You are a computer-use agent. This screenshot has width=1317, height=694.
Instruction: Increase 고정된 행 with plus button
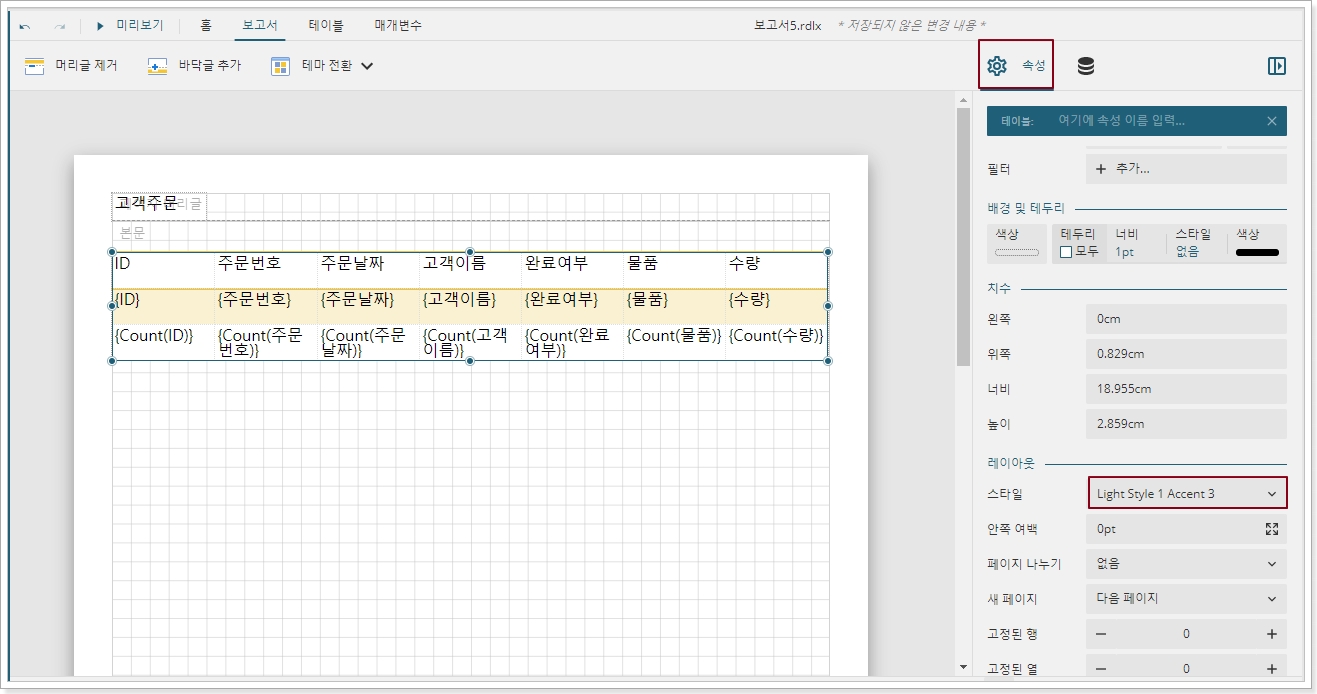pos(1272,634)
